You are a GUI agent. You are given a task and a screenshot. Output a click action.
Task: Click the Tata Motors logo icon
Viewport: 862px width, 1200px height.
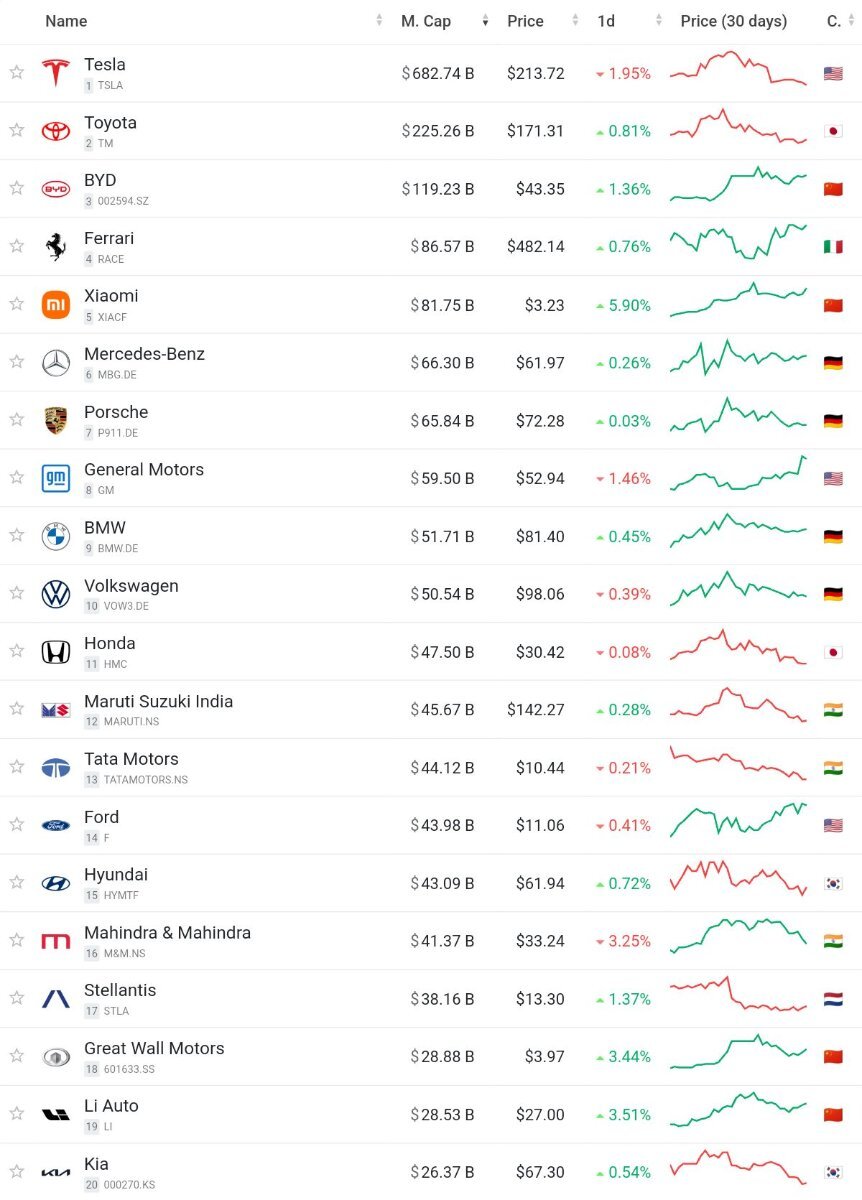[55, 767]
